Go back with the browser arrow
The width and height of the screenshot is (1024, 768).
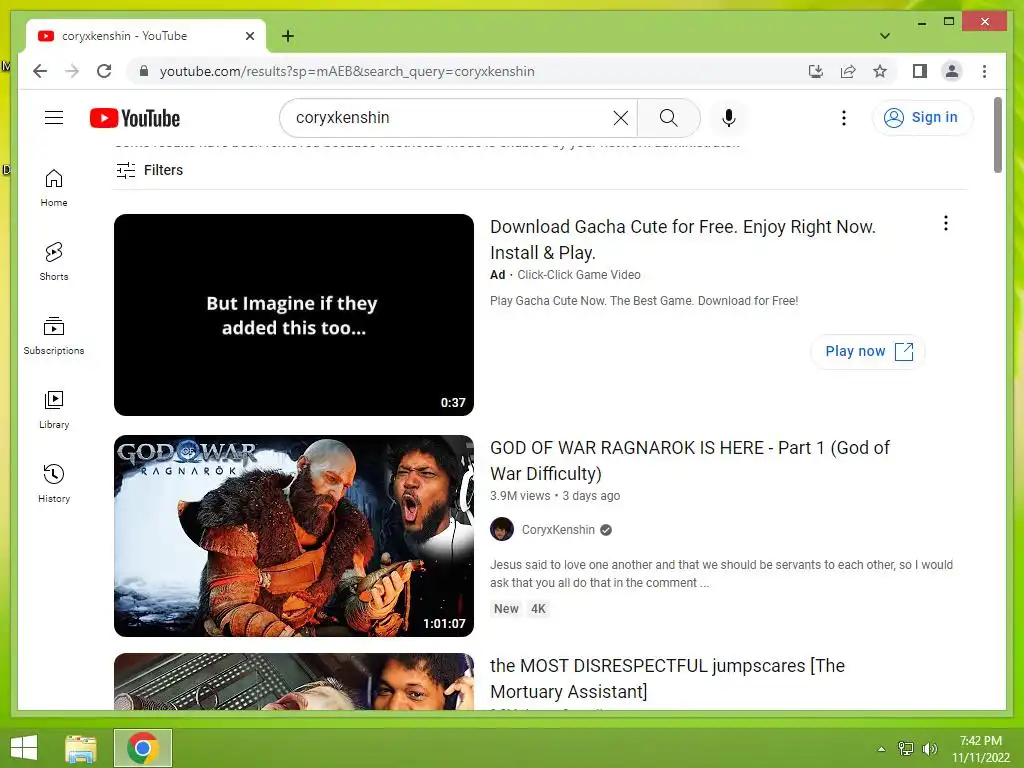click(x=40, y=71)
